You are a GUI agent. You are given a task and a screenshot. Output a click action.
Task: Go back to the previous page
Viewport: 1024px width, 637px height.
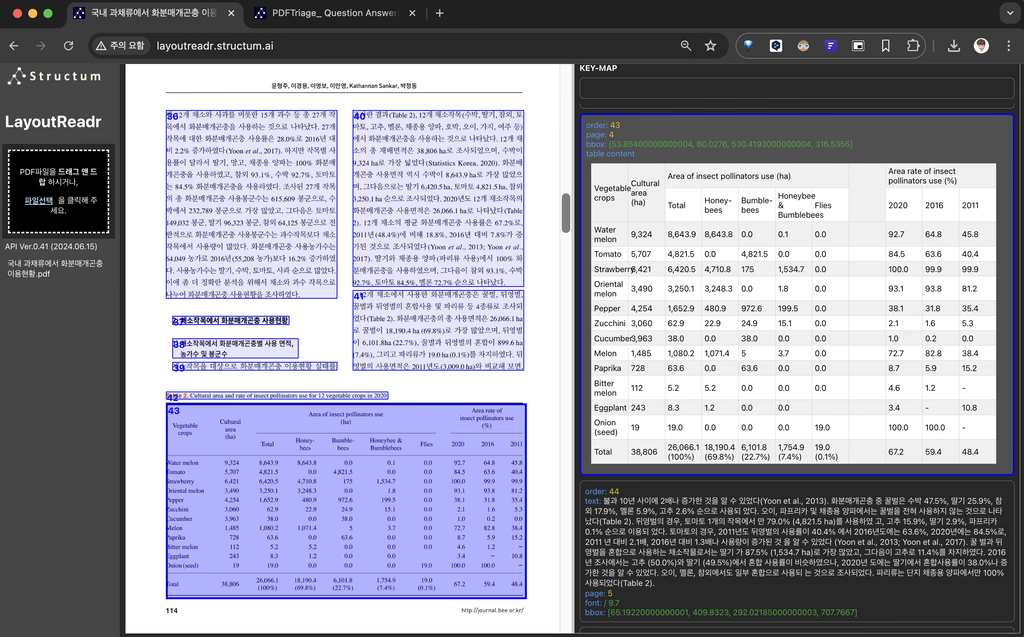click(15, 46)
